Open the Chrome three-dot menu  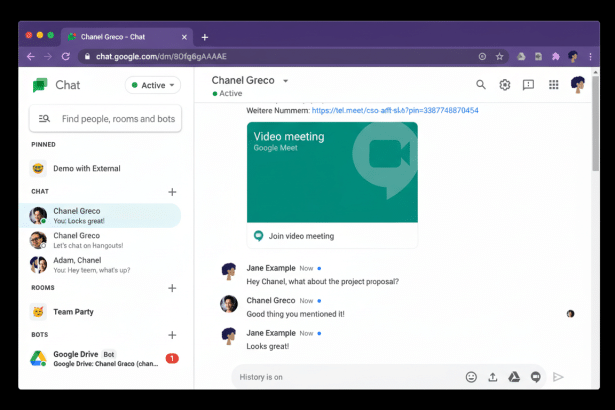pos(590,56)
